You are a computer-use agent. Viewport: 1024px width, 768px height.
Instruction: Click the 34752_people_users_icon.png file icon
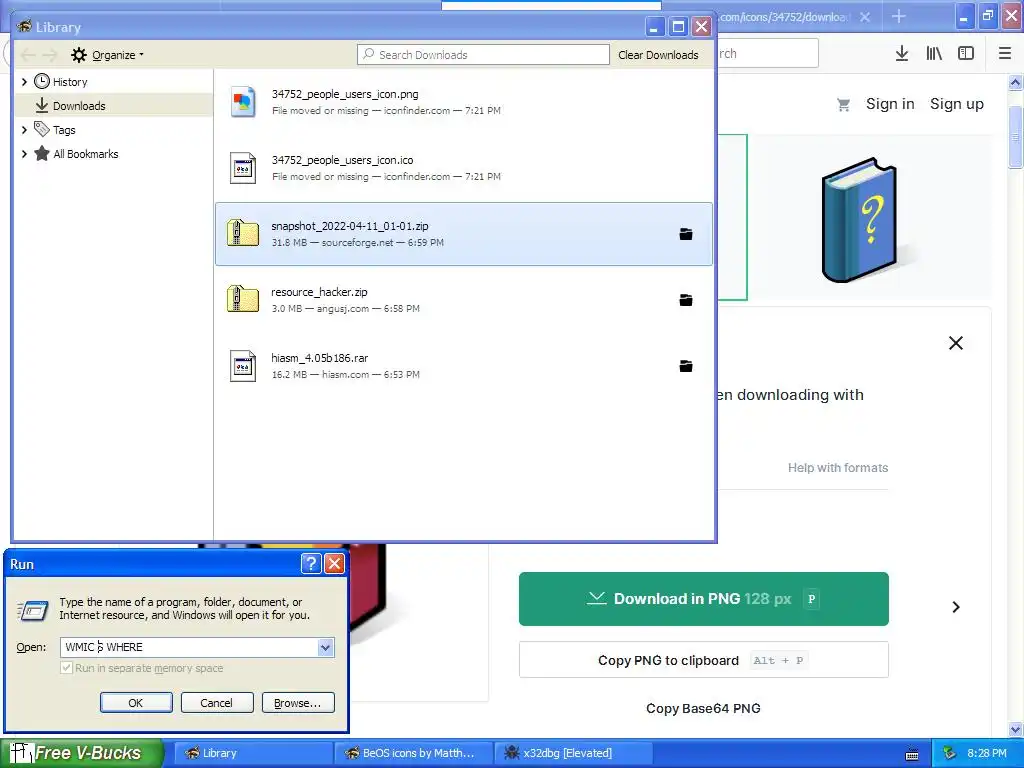[243, 102]
